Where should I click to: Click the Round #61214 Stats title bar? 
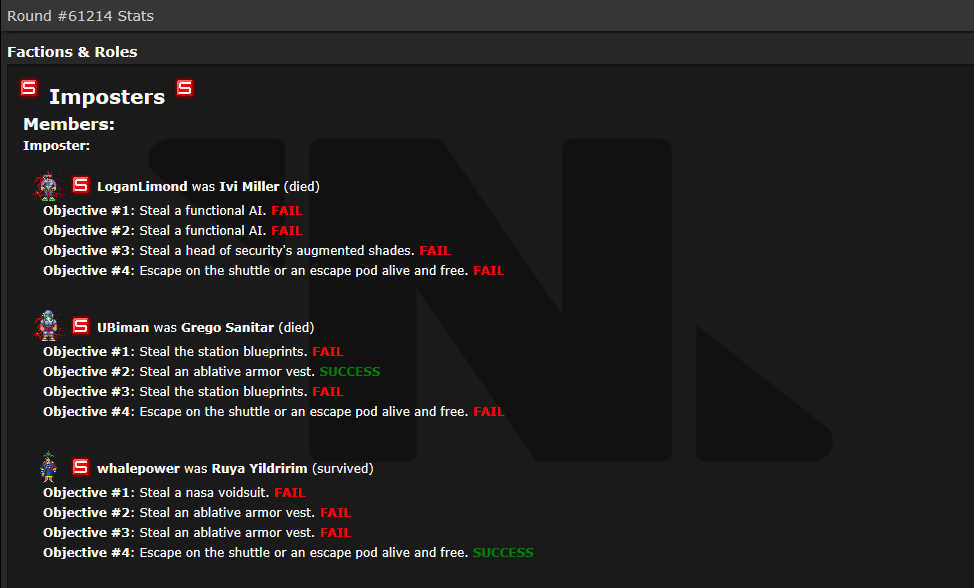click(x=80, y=16)
